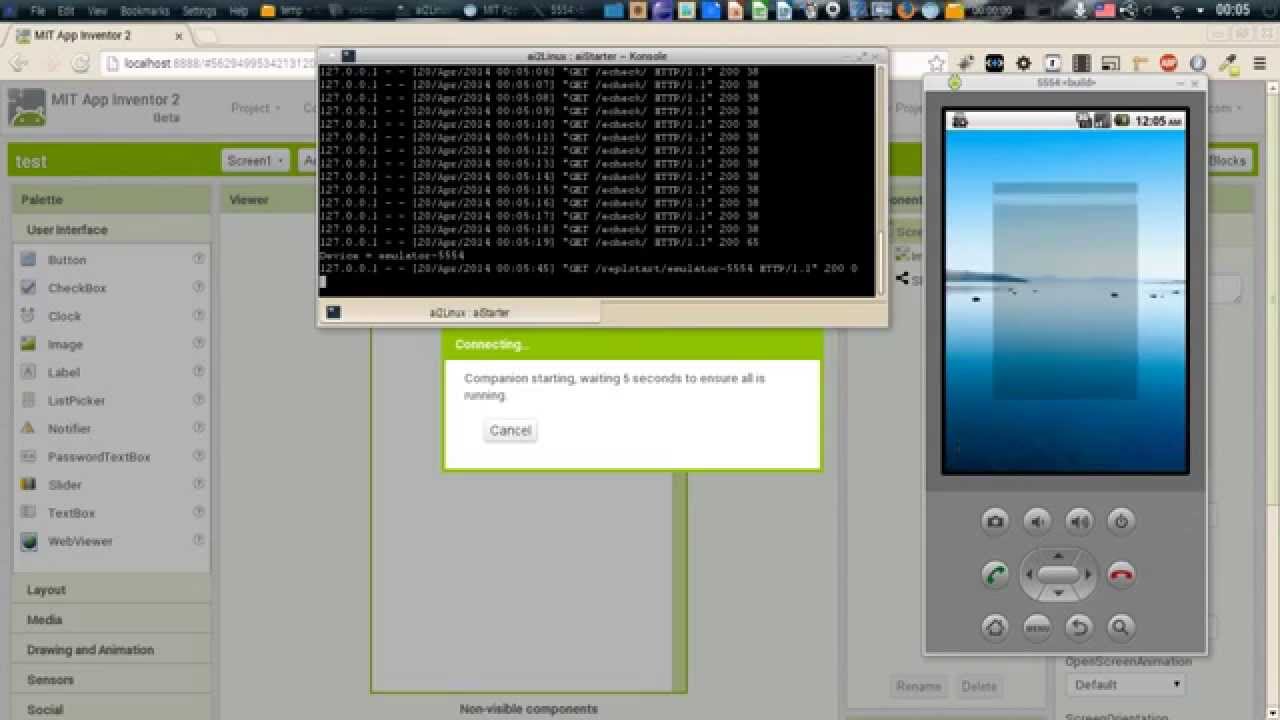Open help for Label component
The width and height of the screenshot is (1280, 720).
[198, 371]
